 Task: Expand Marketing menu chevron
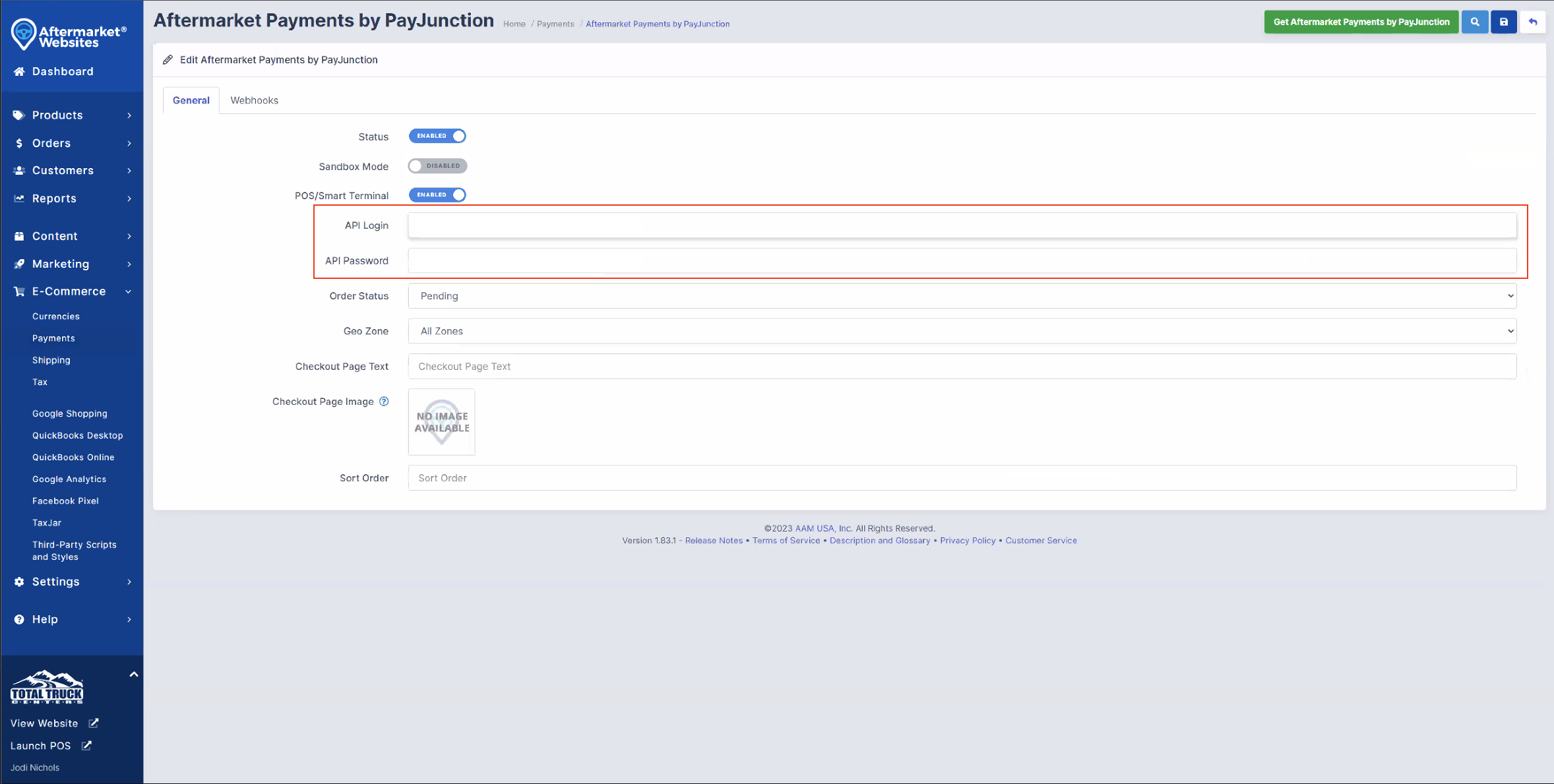129,264
